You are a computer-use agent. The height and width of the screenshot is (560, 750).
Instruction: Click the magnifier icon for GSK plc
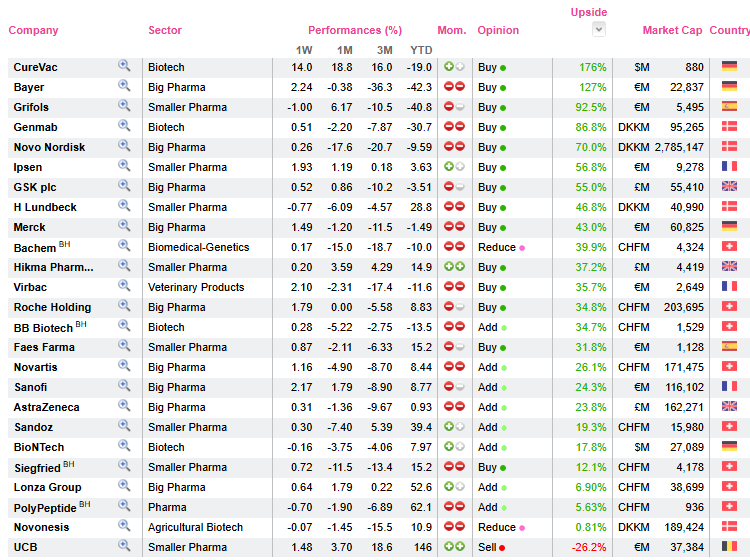124,186
